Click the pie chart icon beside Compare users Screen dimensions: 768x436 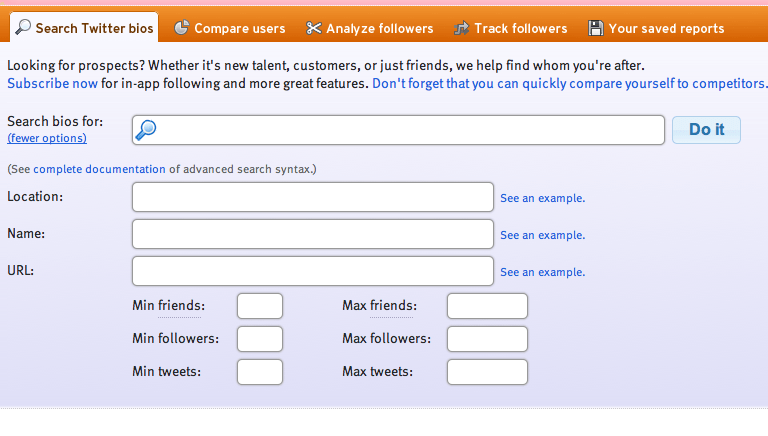coord(181,27)
